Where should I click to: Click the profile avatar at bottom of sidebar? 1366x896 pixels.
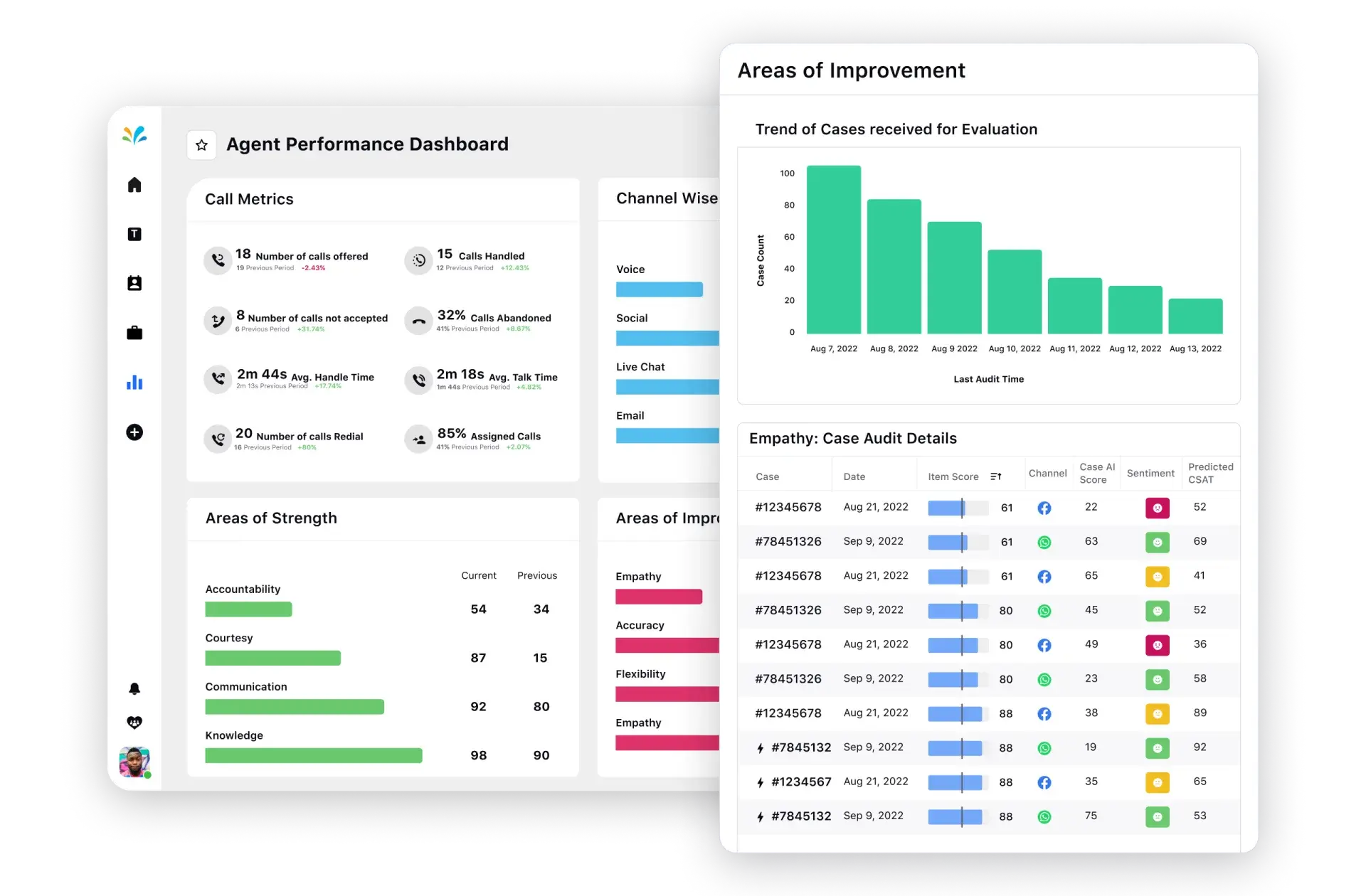tap(134, 762)
